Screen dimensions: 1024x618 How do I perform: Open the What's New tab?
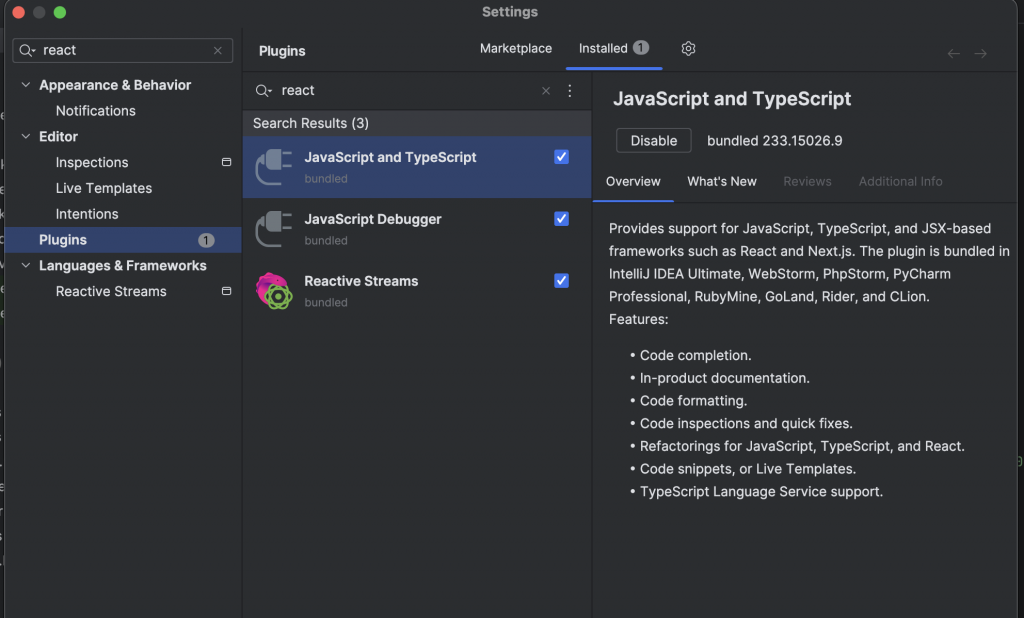click(x=722, y=182)
